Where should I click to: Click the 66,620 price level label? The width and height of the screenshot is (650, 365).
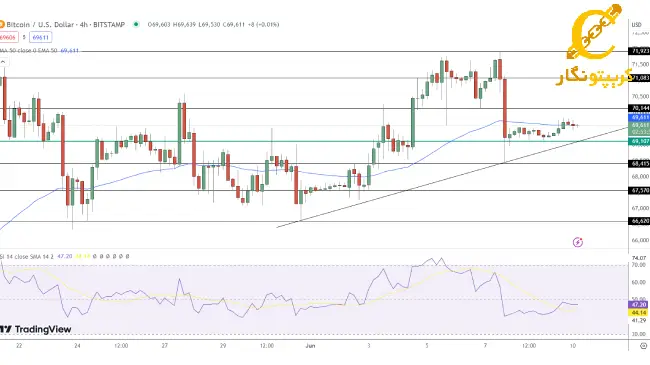coord(640,221)
